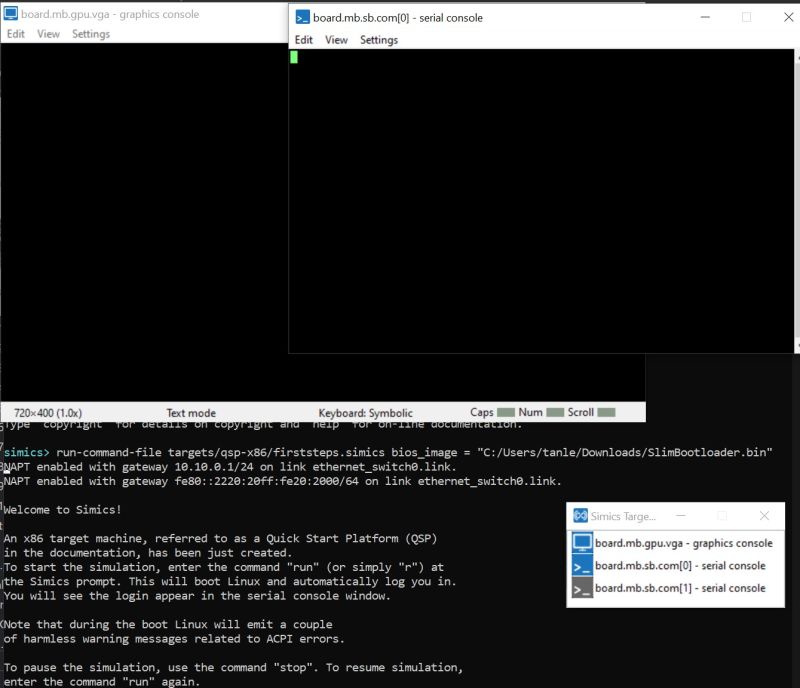Click the graphics console icon next to board.mb.gpu.vga
Screen dimensions: 800x688
(x=583, y=543)
